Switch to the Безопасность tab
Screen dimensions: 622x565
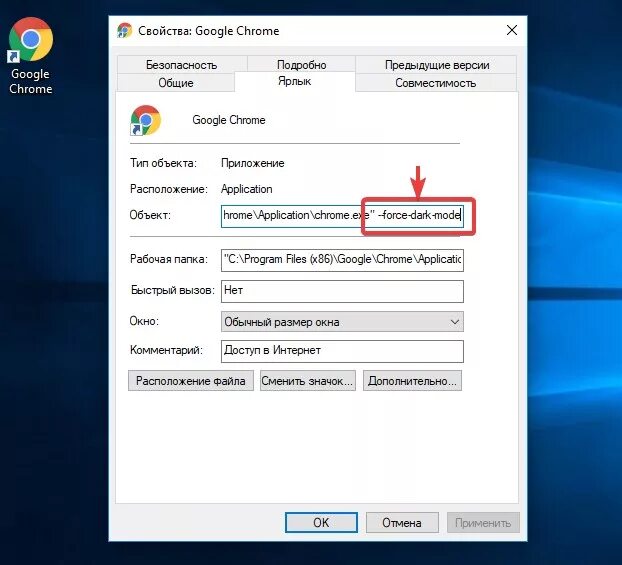point(182,65)
